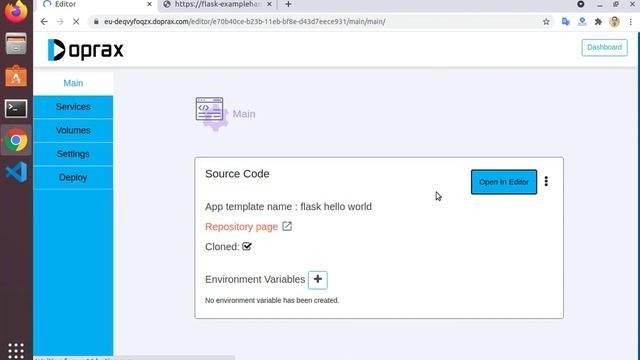Open Source Code three-dot options menu

pyautogui.click(x=546, y=181)
